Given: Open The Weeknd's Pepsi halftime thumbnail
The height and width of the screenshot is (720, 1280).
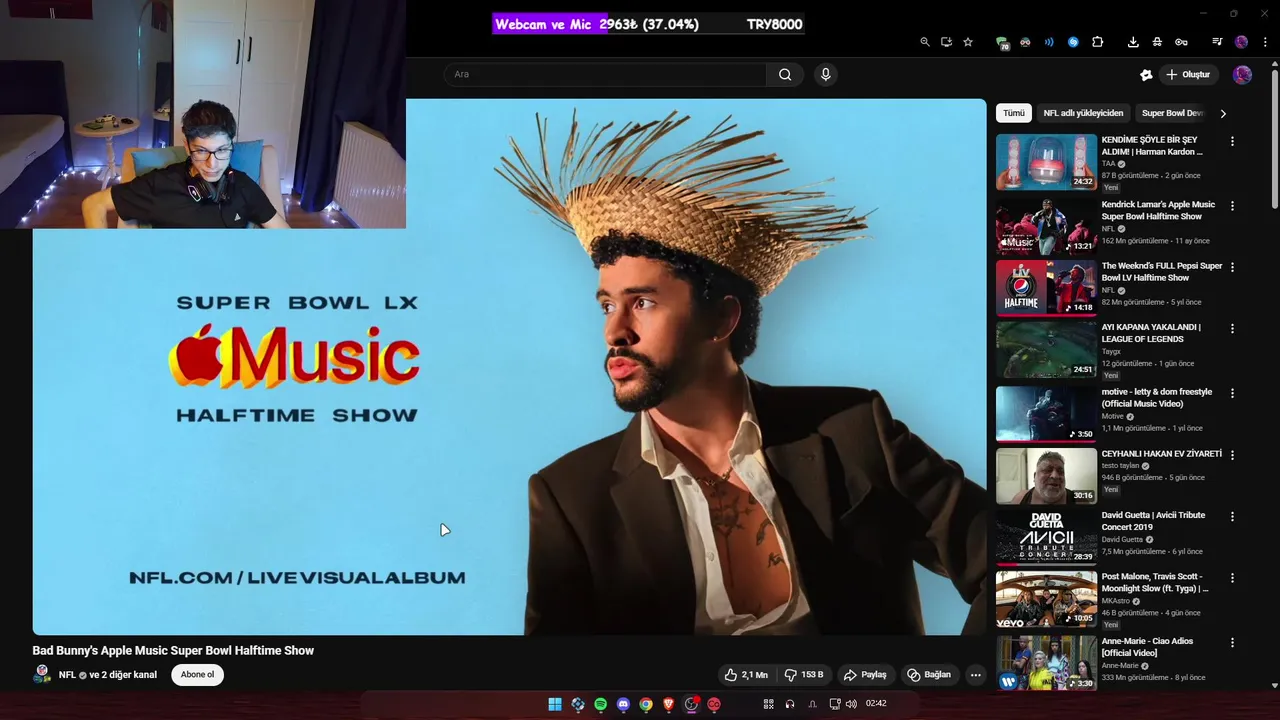Looking at the screenshot, I should click(x=1046, y=288).
